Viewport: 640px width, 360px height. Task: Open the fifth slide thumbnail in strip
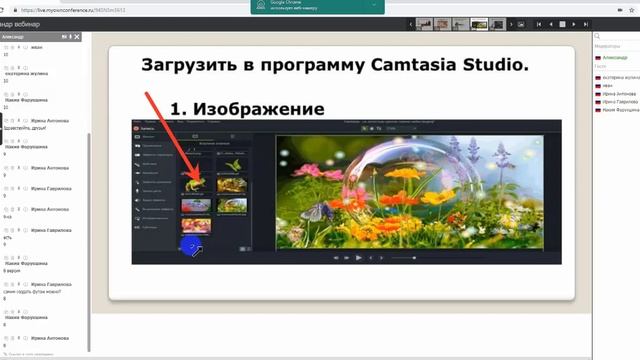498,24
